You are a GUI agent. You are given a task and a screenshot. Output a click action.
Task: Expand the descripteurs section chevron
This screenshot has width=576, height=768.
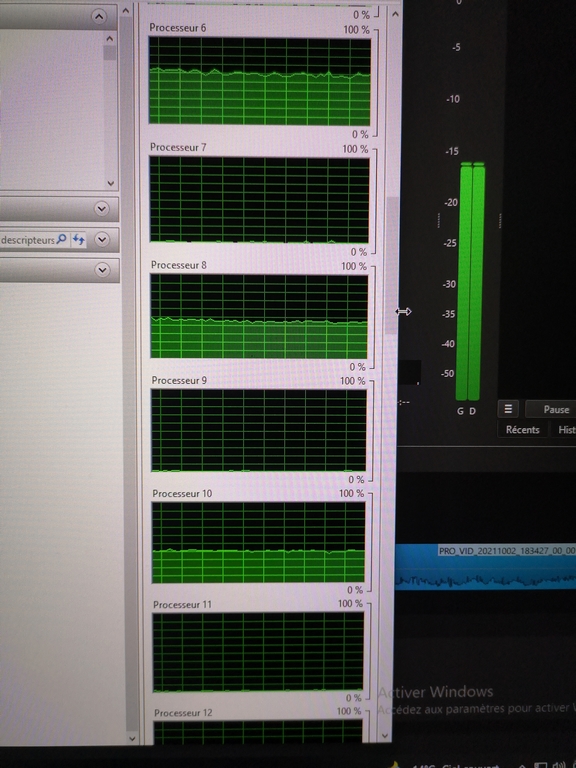pos(102,240)
